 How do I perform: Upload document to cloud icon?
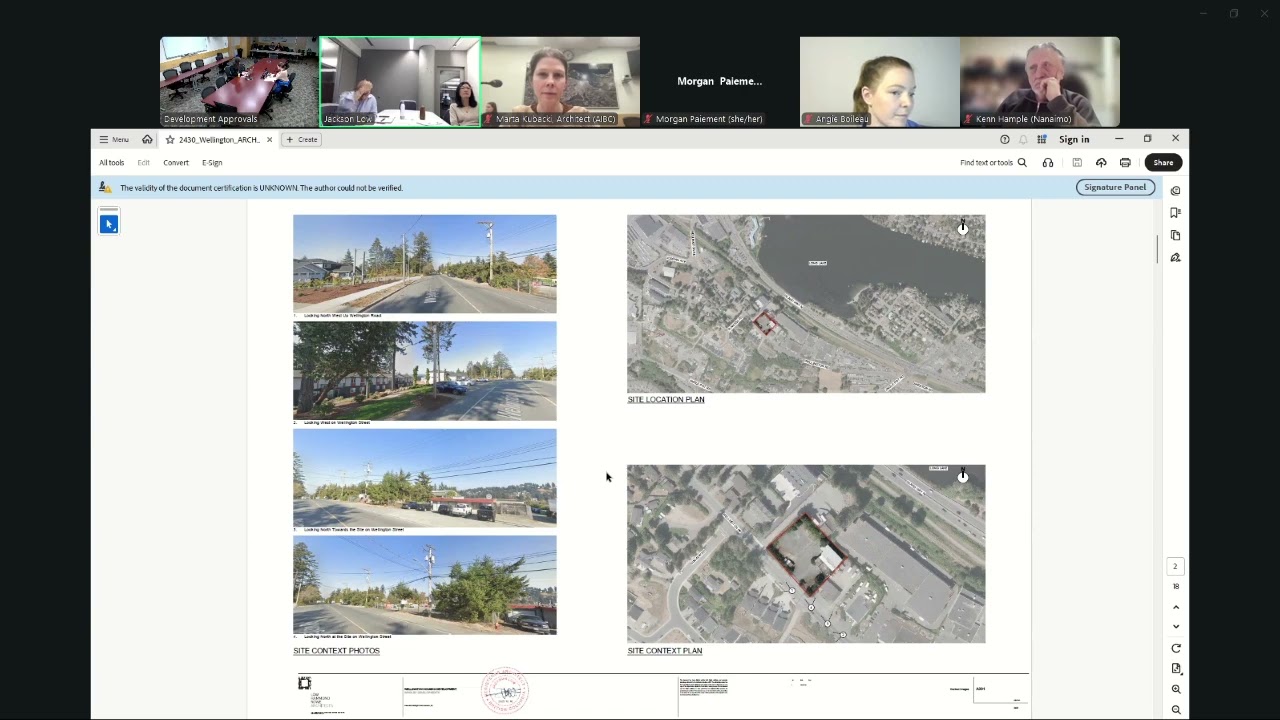(1101, 162)
